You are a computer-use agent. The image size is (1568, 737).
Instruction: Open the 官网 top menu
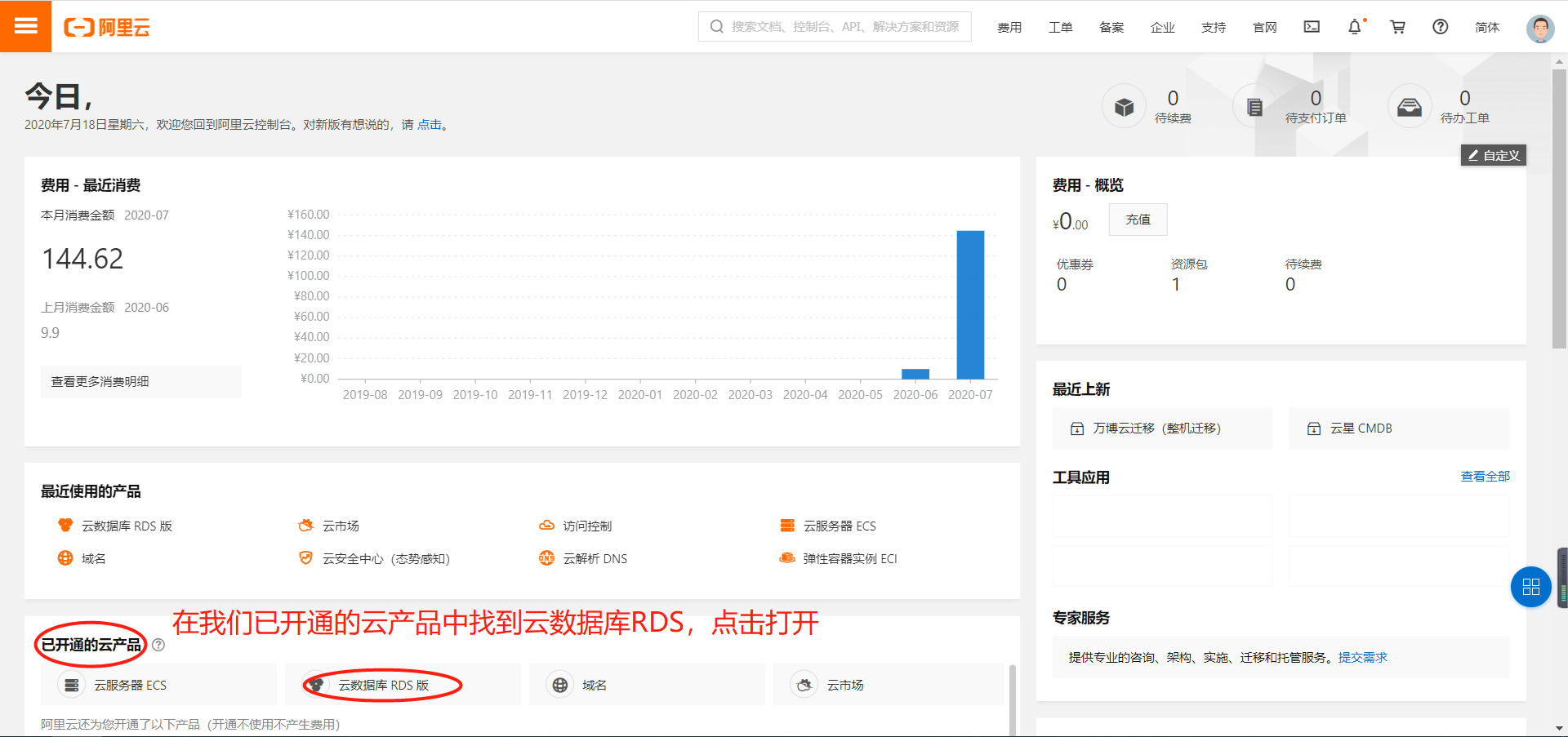[x=1265, y=27]
